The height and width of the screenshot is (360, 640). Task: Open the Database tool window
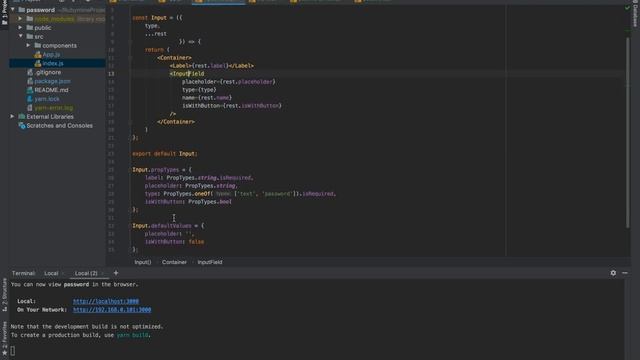635,14
